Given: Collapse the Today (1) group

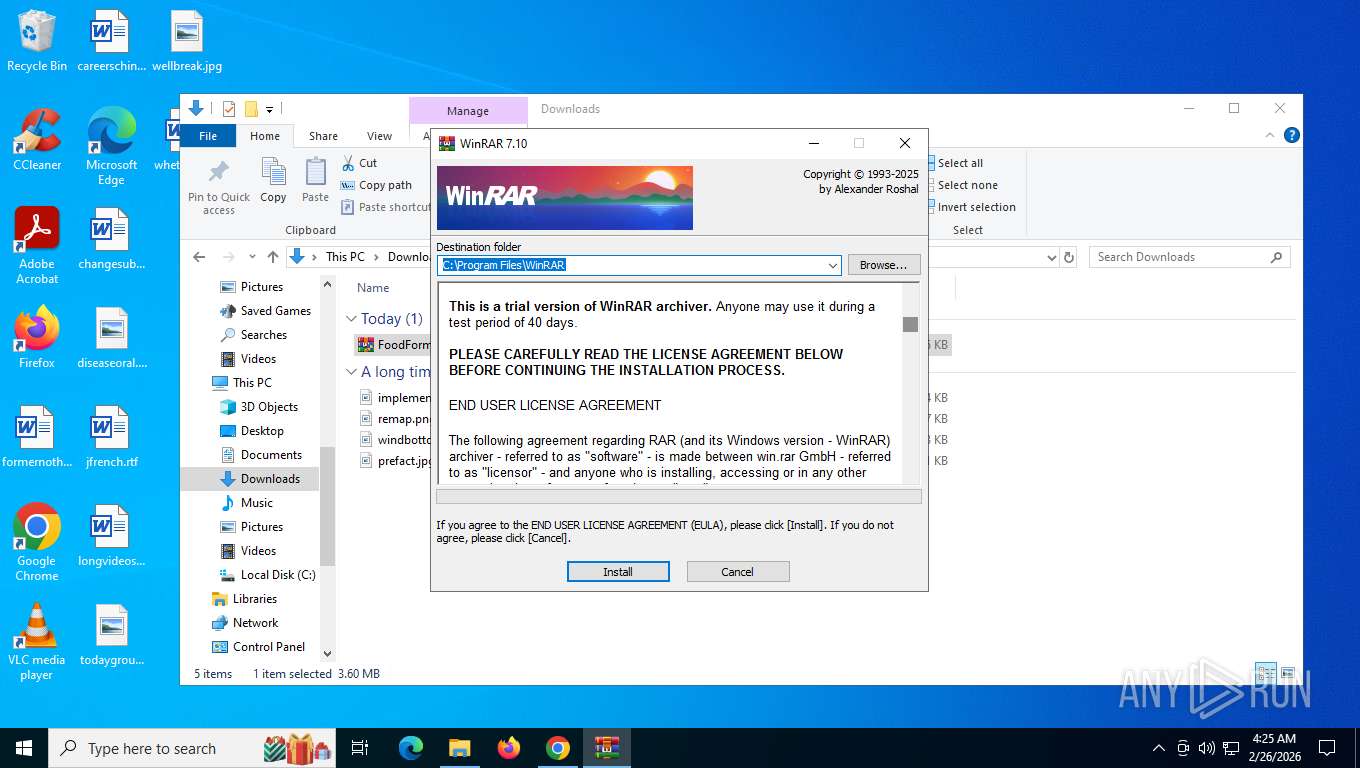Looking at the screenshot, I should click(x=351, y=319).
